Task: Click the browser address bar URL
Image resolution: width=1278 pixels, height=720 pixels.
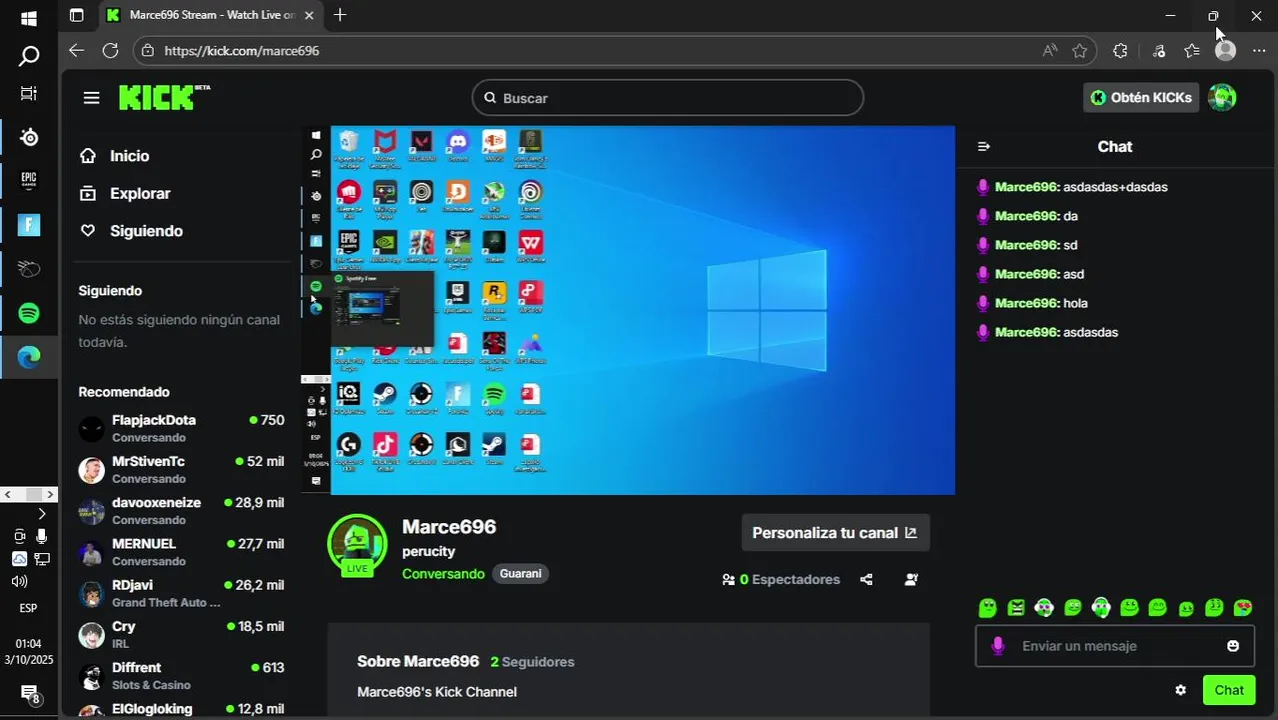Action: [x=241, y=50]
